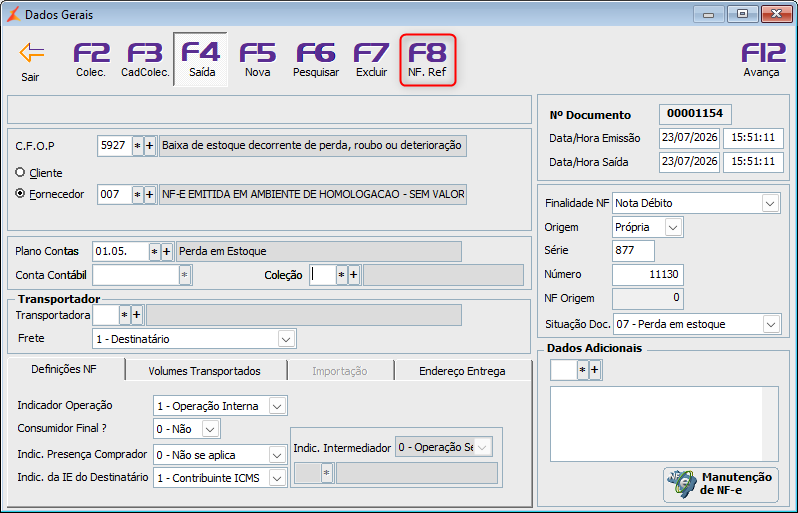This screenshot has width=798, height=513.
Task: Open the Endereço Entrega tab
Action: pos(462,371)
